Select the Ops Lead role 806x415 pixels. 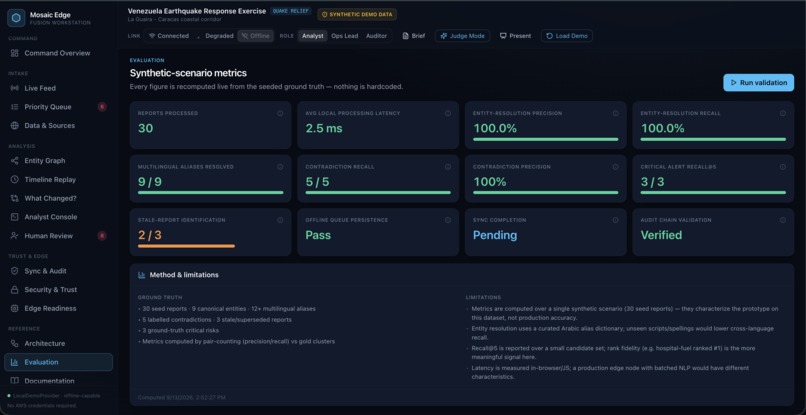pyautogui.click(x=344, y=36)
